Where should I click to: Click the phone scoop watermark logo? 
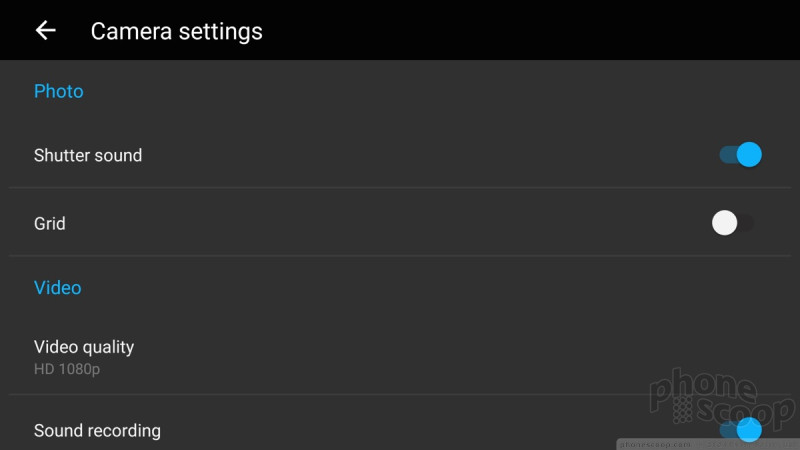coord(721,397)
